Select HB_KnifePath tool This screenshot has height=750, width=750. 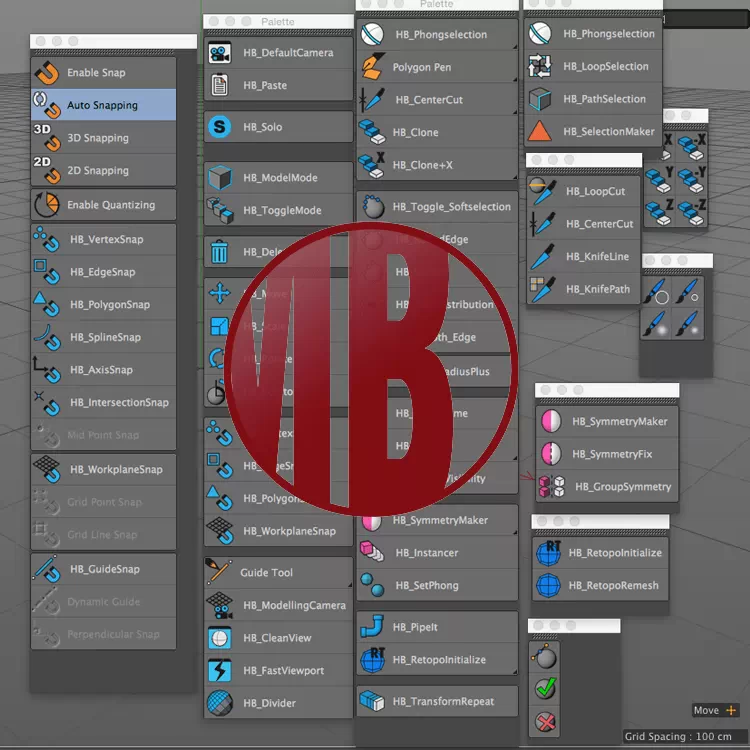tap(583, 289)
